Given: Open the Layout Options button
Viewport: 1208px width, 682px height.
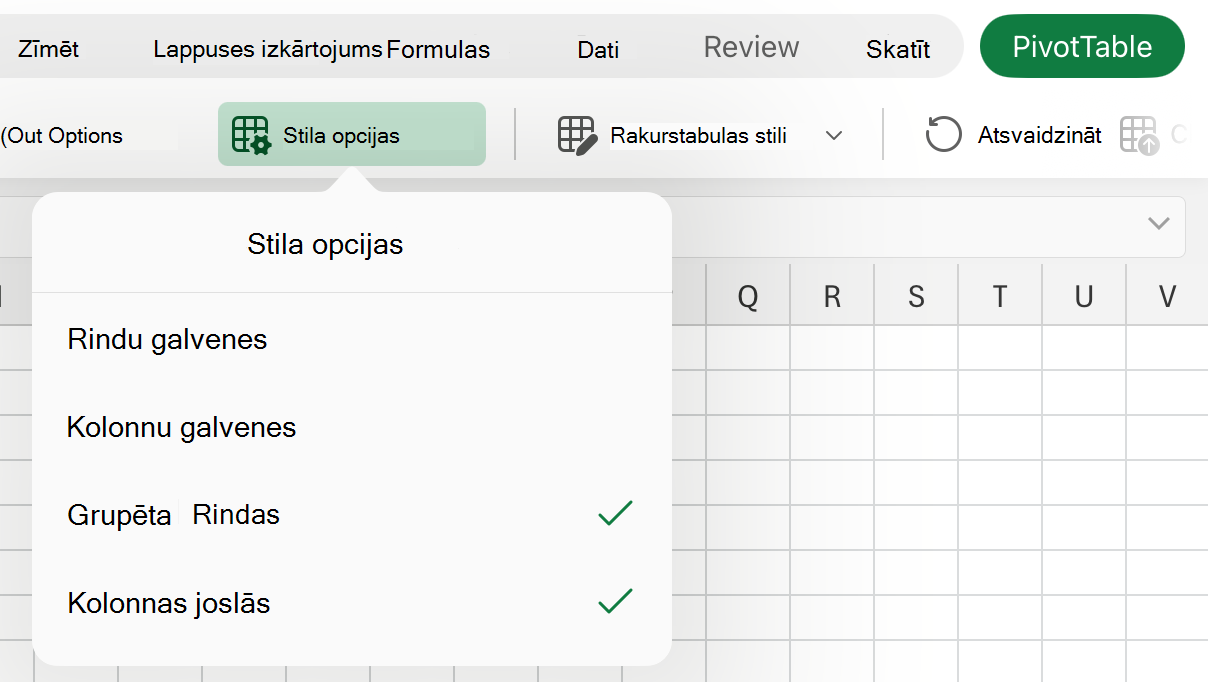Looking at the screenshot, I should pos(62,135).
